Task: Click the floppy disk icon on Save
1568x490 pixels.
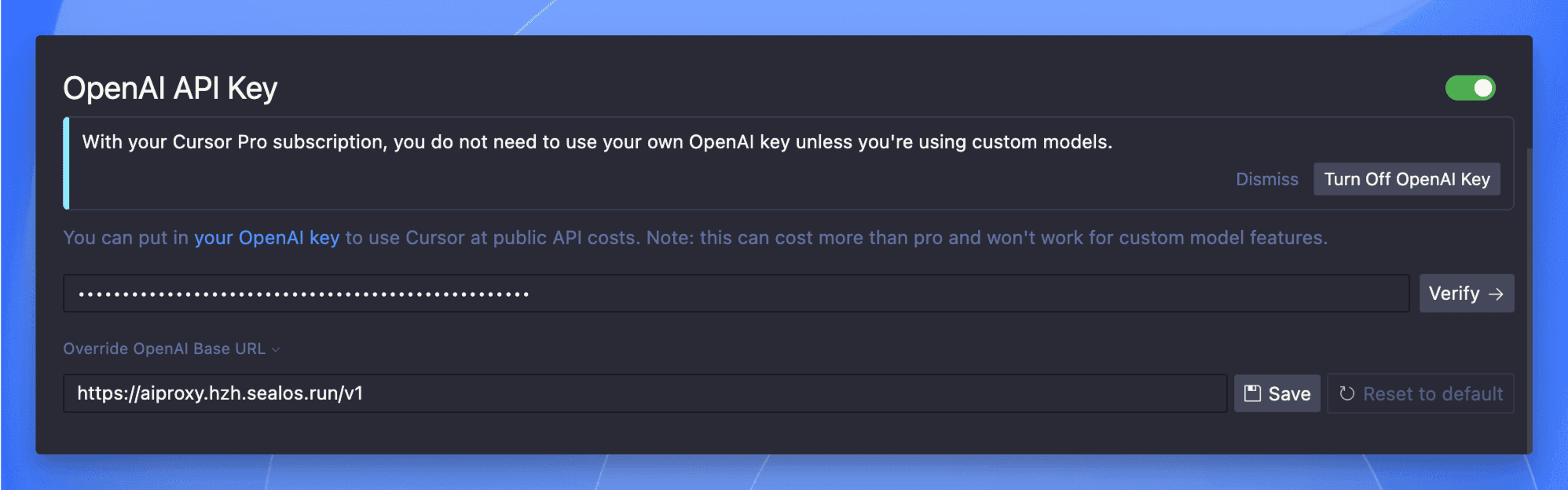Action: tap(1252, 393)
